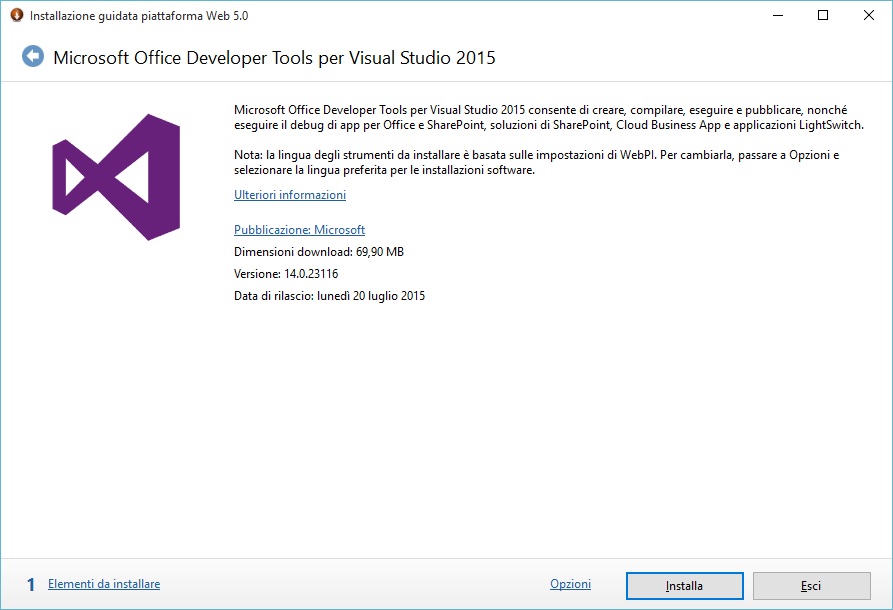Click the items count number 1
The image size is (893, 610).
pos(31,584)
